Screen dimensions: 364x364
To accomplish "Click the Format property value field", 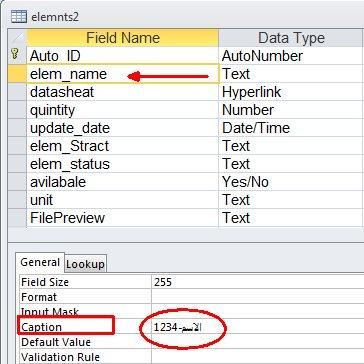I will tap(258, 297).
